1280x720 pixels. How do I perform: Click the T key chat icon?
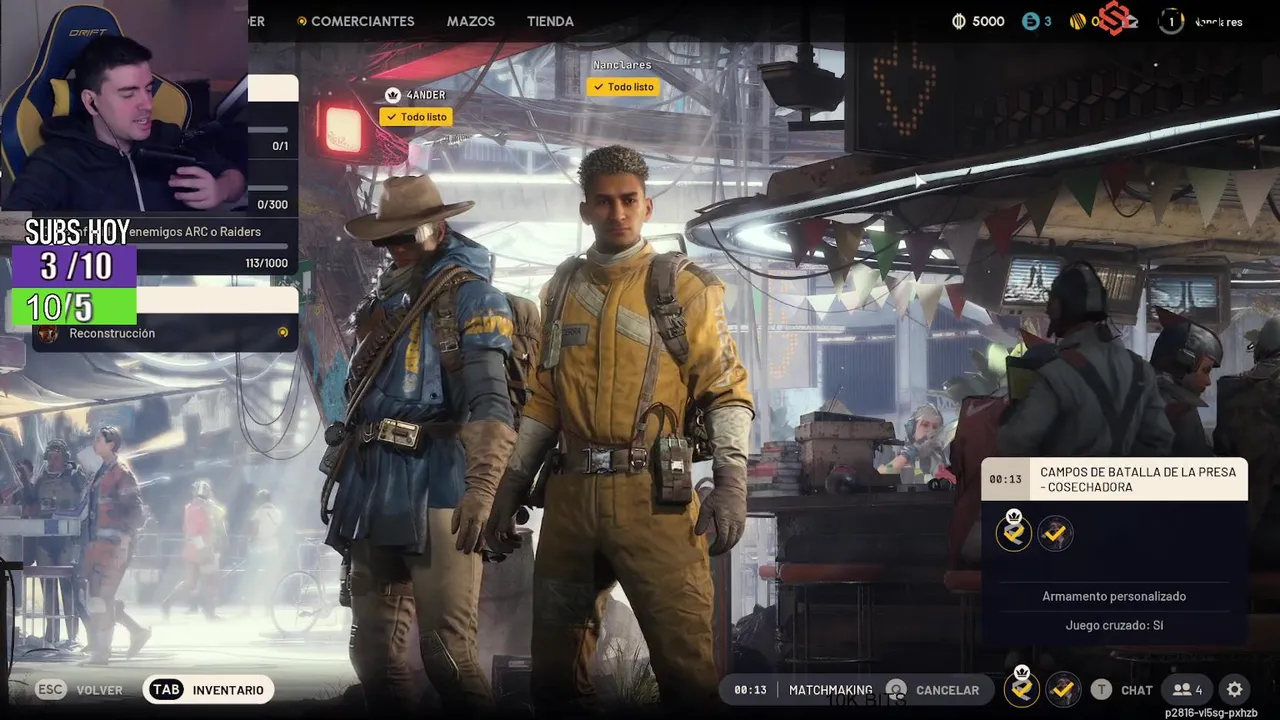(1101, 690)
